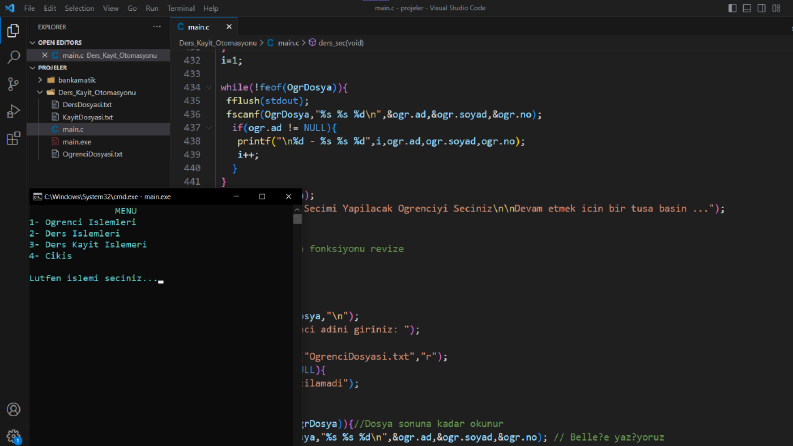Open the Run and Debug view
This screenshot has height=446, width=793.
[13, 111]
